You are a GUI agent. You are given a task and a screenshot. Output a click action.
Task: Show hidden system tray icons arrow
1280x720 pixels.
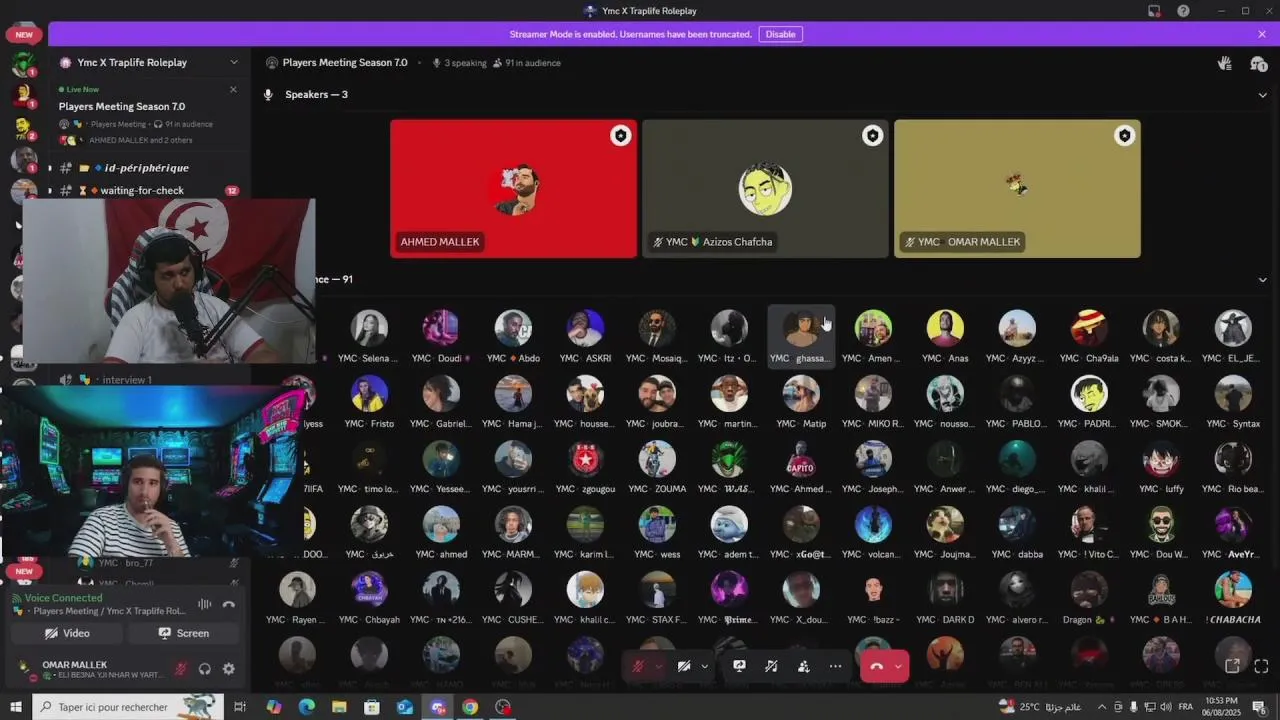click(x=1103, y=707)
